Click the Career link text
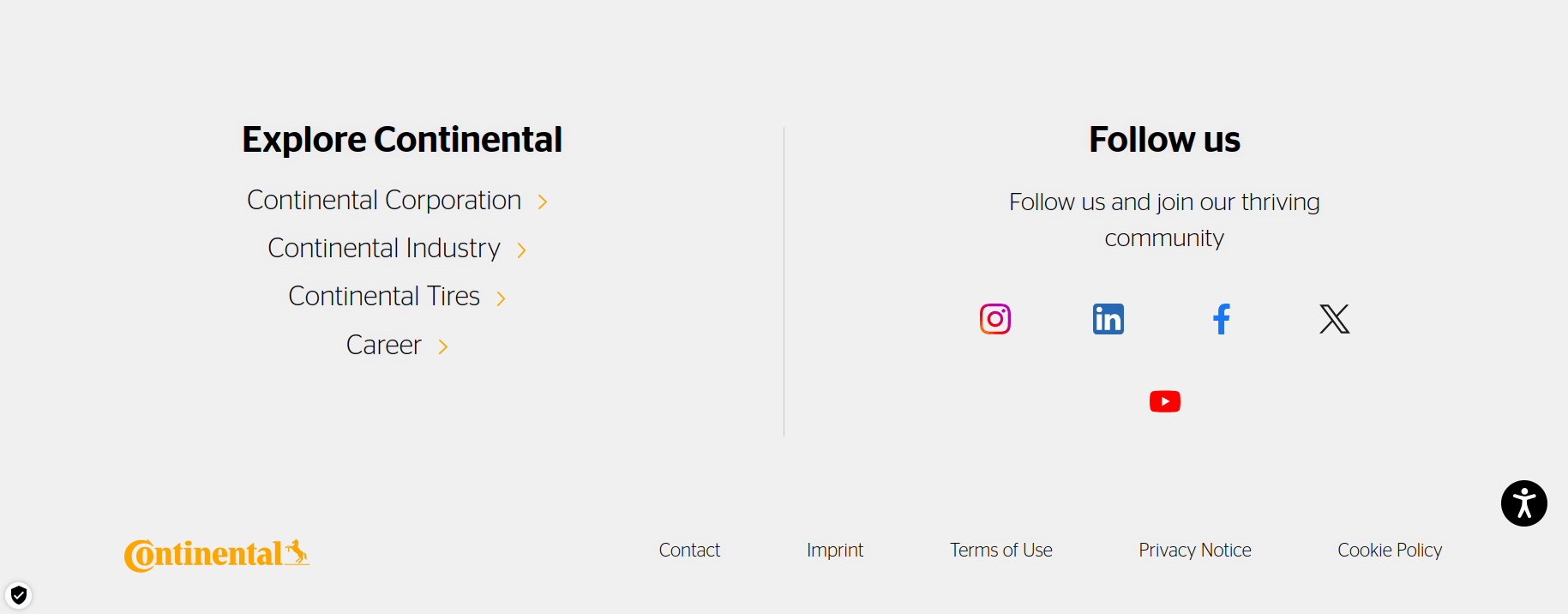The height and width of the screenshot is (614, 1568). [x=383, y=345]
